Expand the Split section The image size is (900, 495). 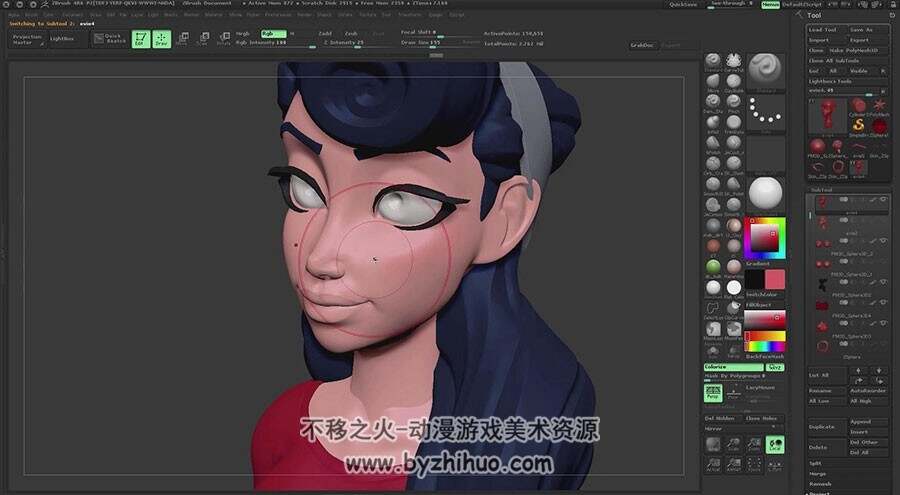coord(815,463)
